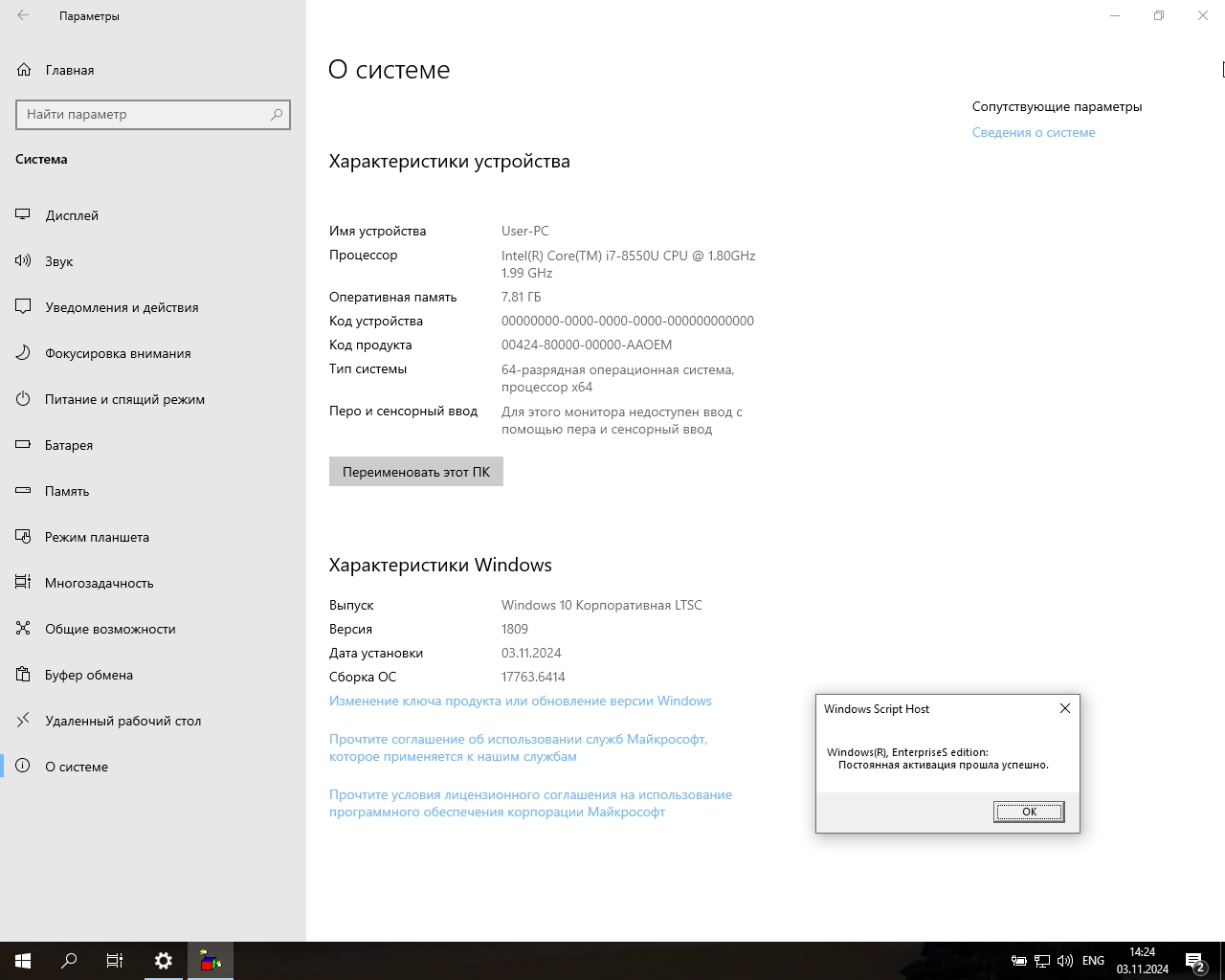The image size is (1225, 980).
Task: Click product code 00424-80000-00000-AAOEM
Action: [x=587, y=345]
